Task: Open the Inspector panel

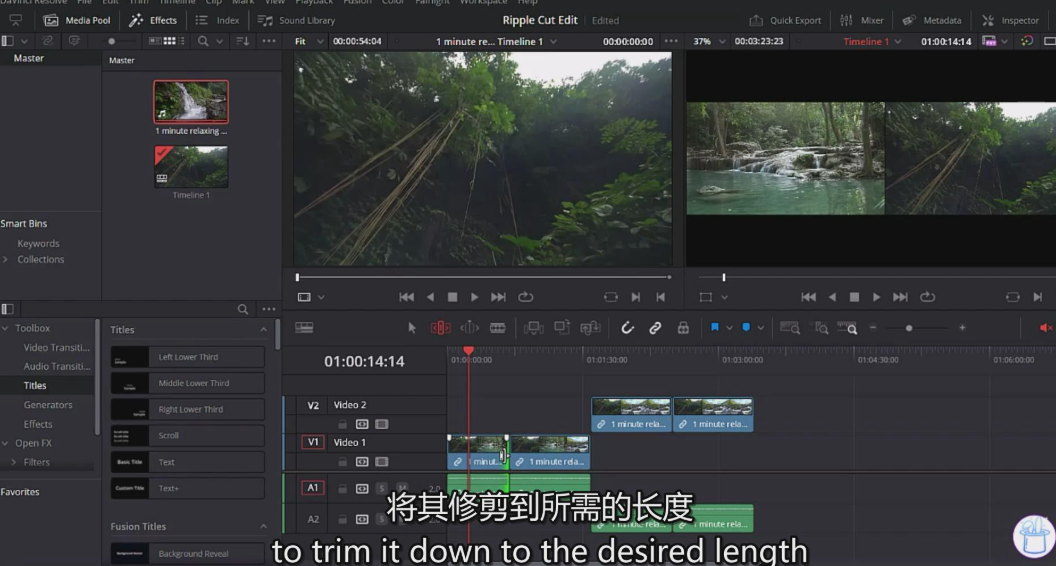Action: point(1011,20)
